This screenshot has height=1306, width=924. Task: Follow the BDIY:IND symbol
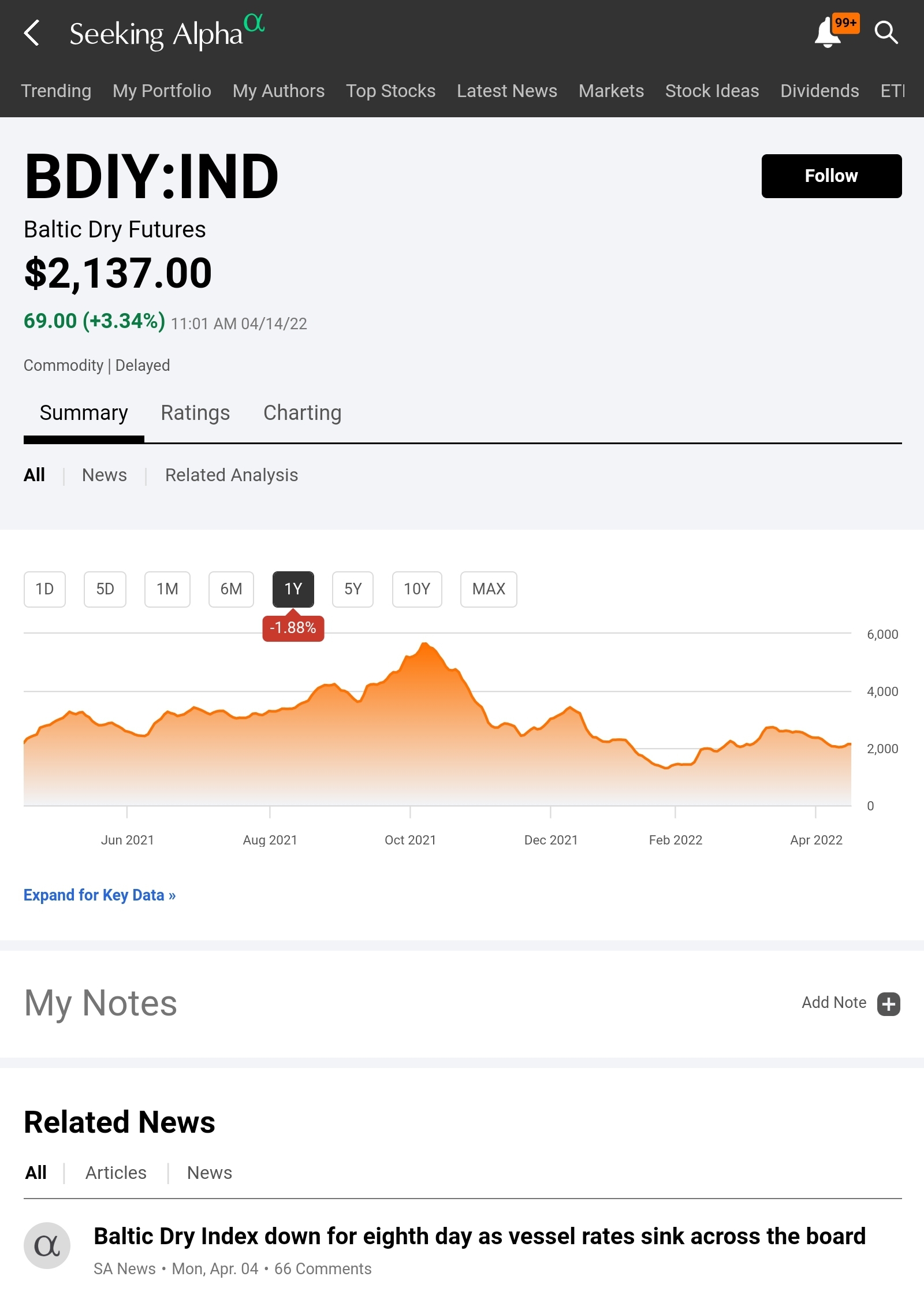click(x=831, y=176)
